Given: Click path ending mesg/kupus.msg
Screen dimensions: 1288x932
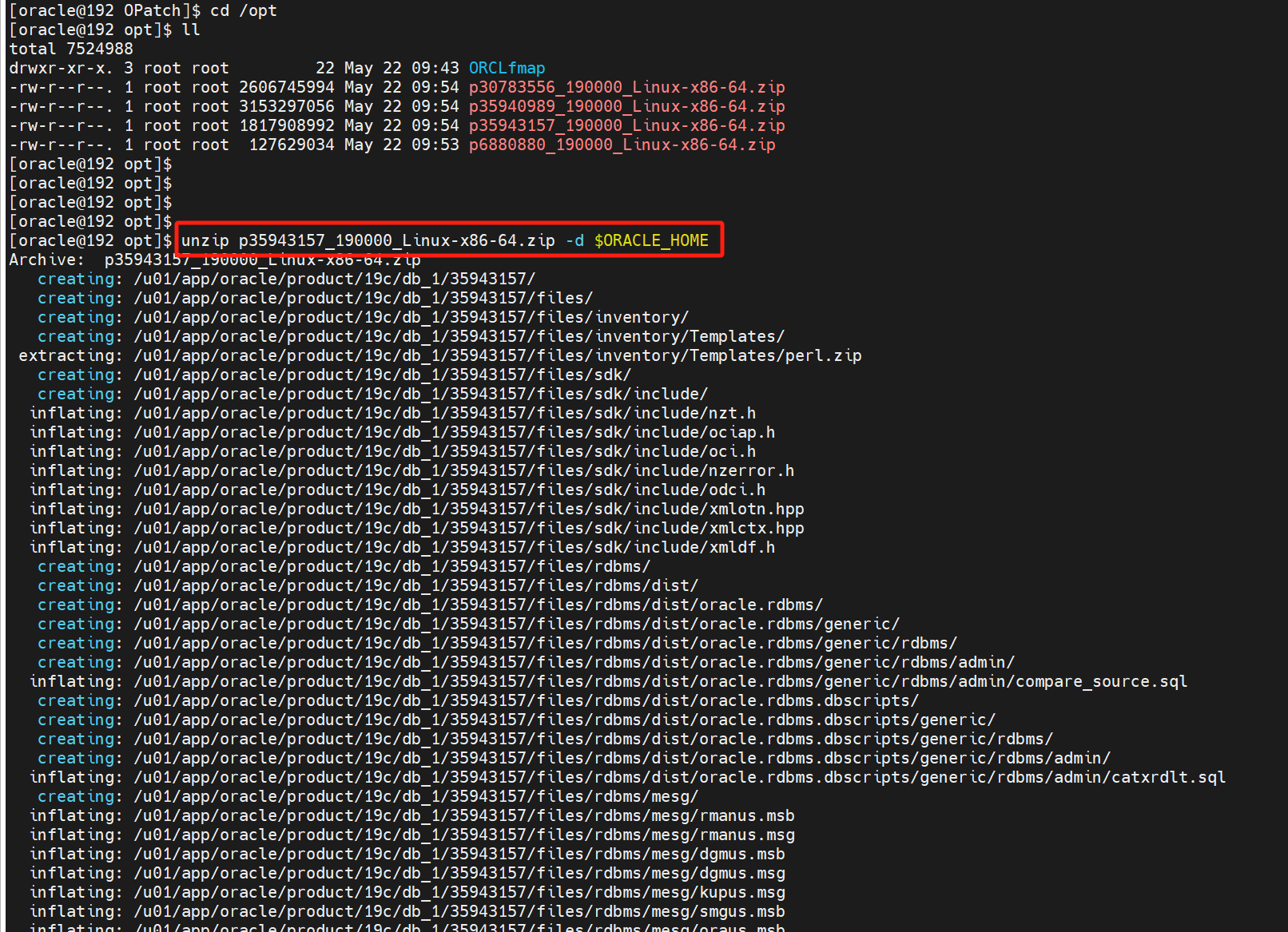Looking at the screenshot, I should [459, 892].
